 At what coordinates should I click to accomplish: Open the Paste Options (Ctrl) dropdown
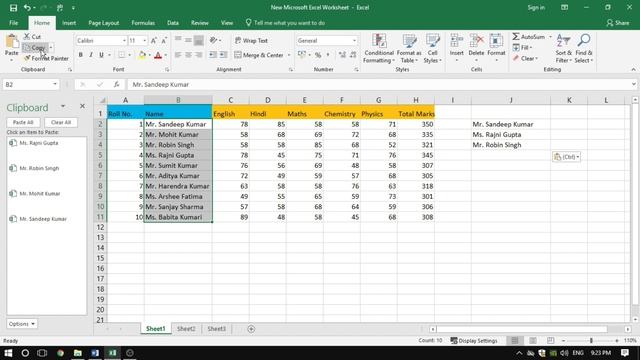(566, 157)
